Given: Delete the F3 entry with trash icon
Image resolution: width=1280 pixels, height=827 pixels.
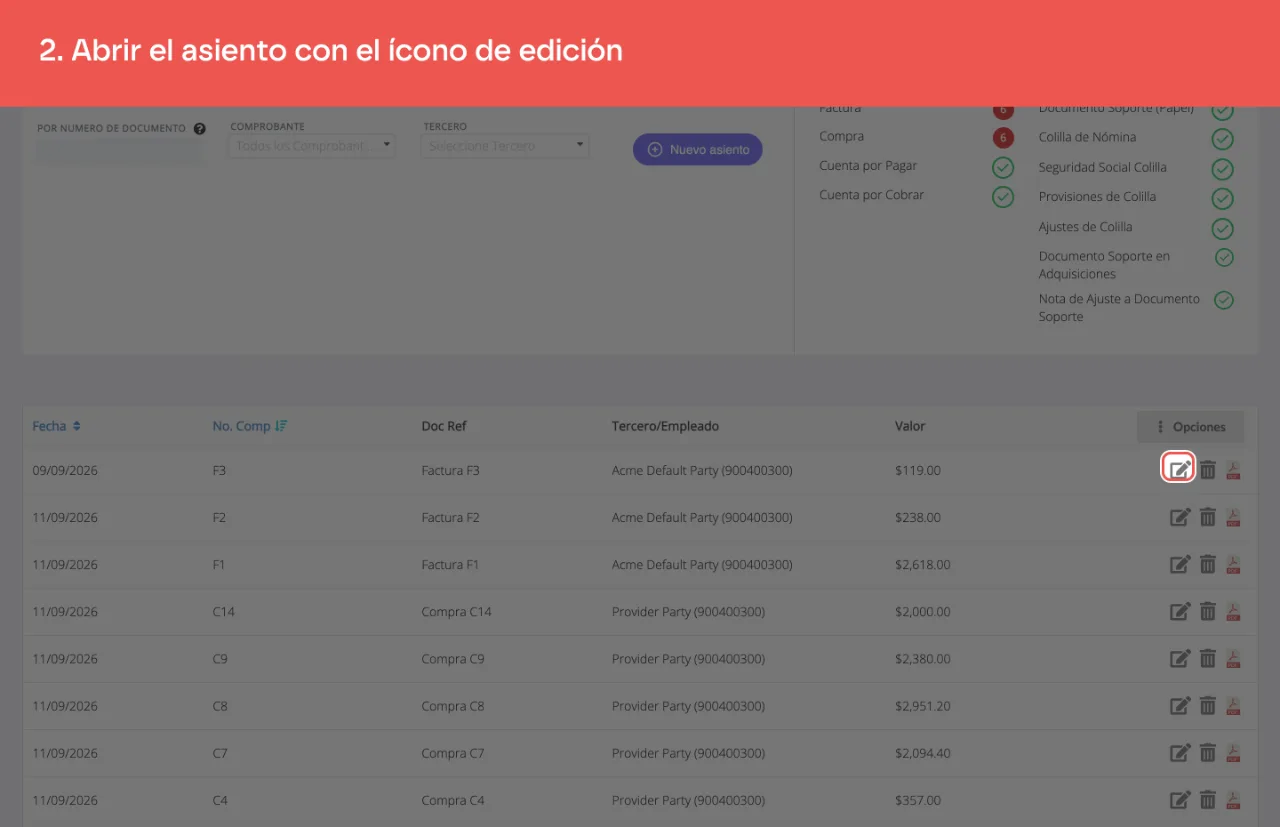Looking at the screenshot, I should click(x=1208, y=469).
